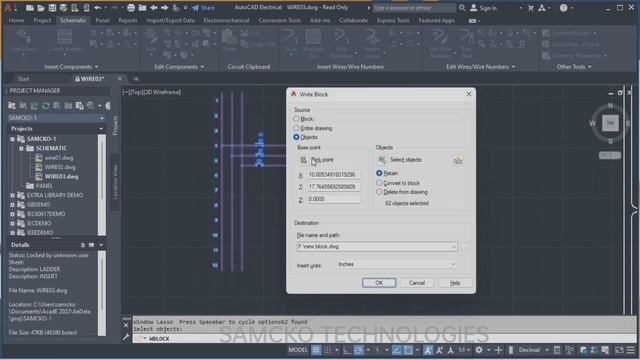Click the AutoCAD application menu logo
Image resolution: width=640 pixels, height=360 pixels.
(x=8, y=8)
